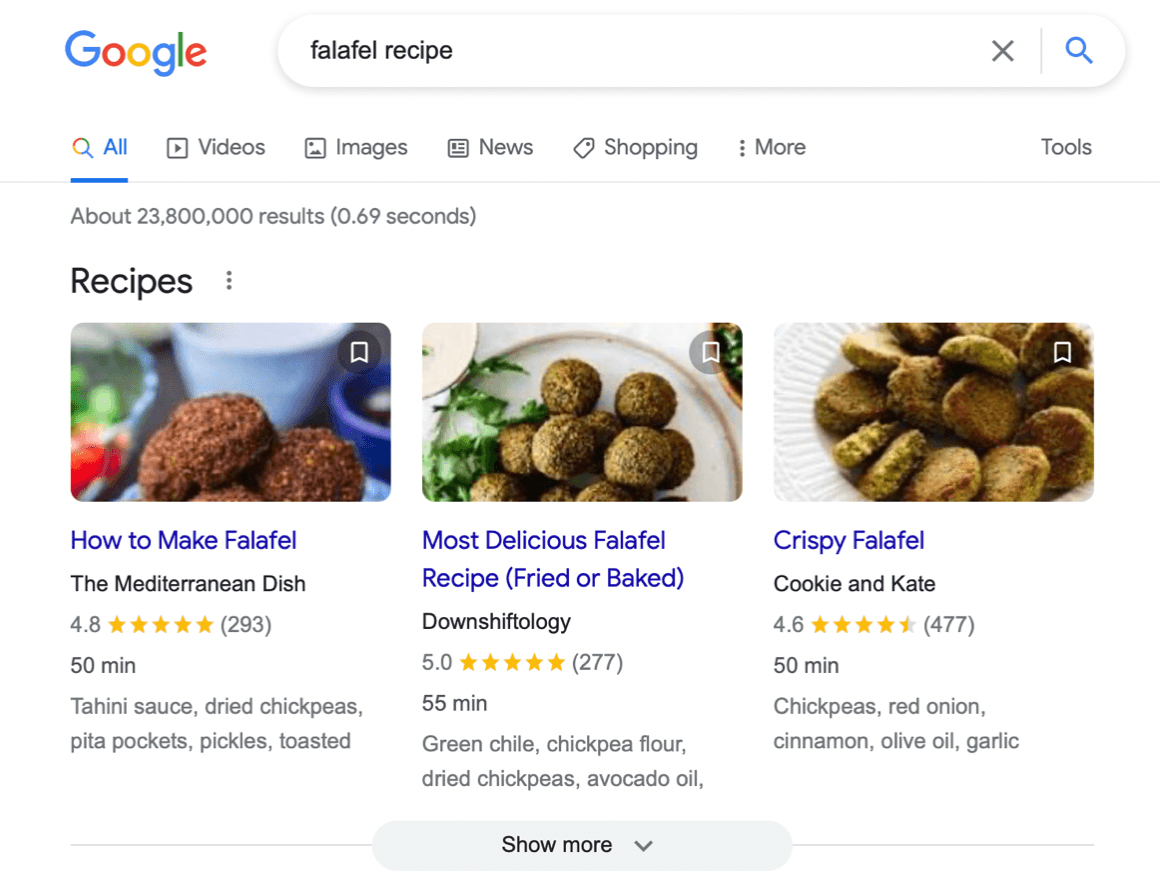
Task: Switch to the Images tab
Action: tap(356, 148)
